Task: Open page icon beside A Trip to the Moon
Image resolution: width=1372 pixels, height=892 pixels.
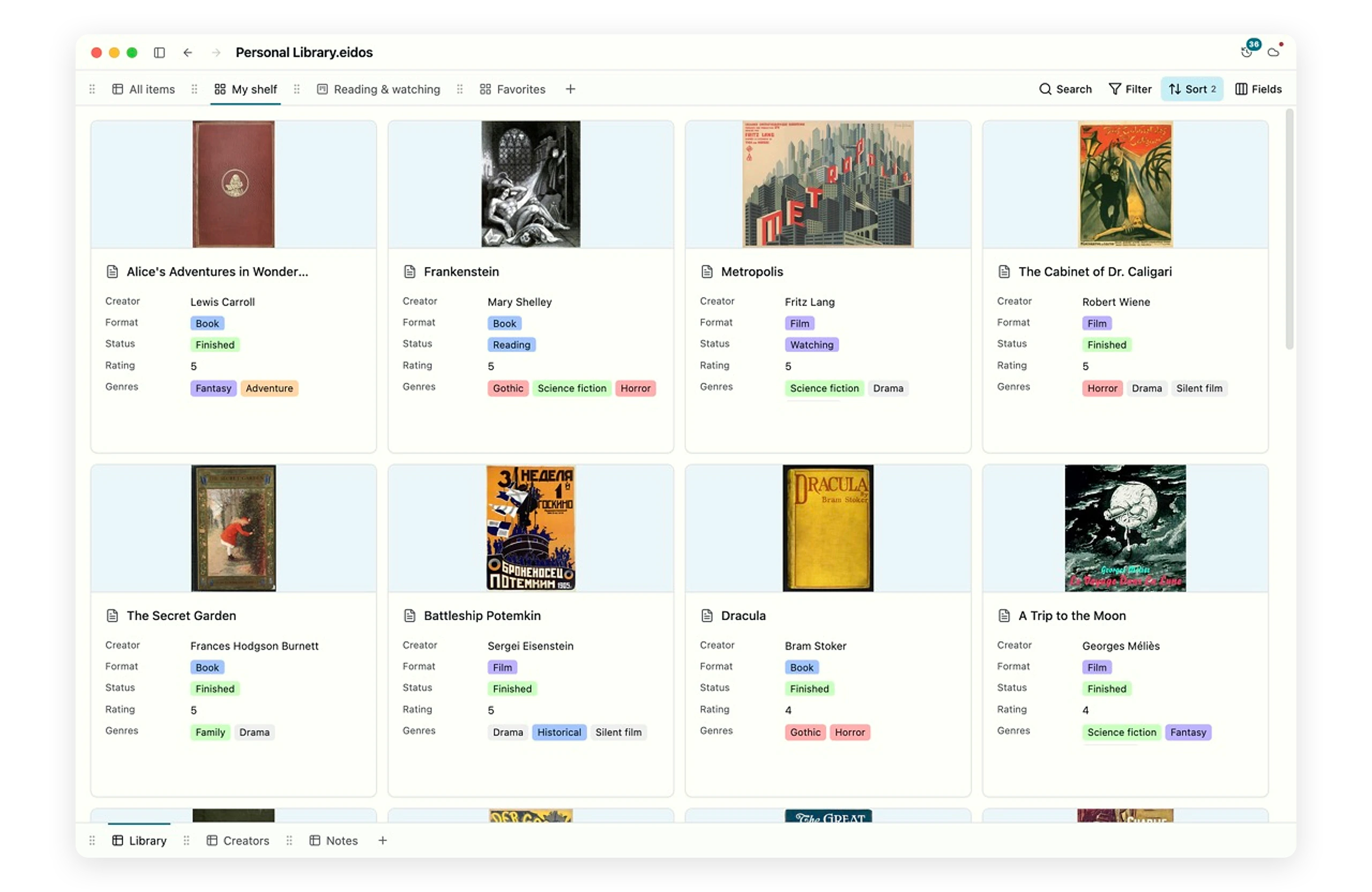Action: [x=1004, y=616]
